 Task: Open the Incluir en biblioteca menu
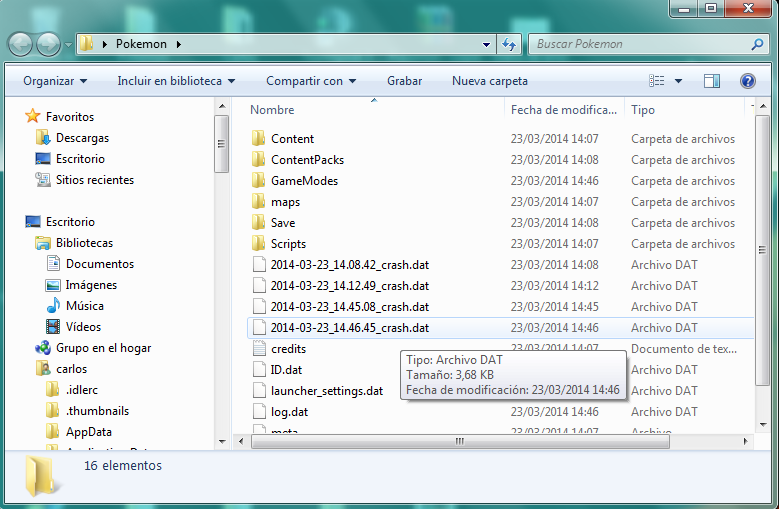(176, 81)
